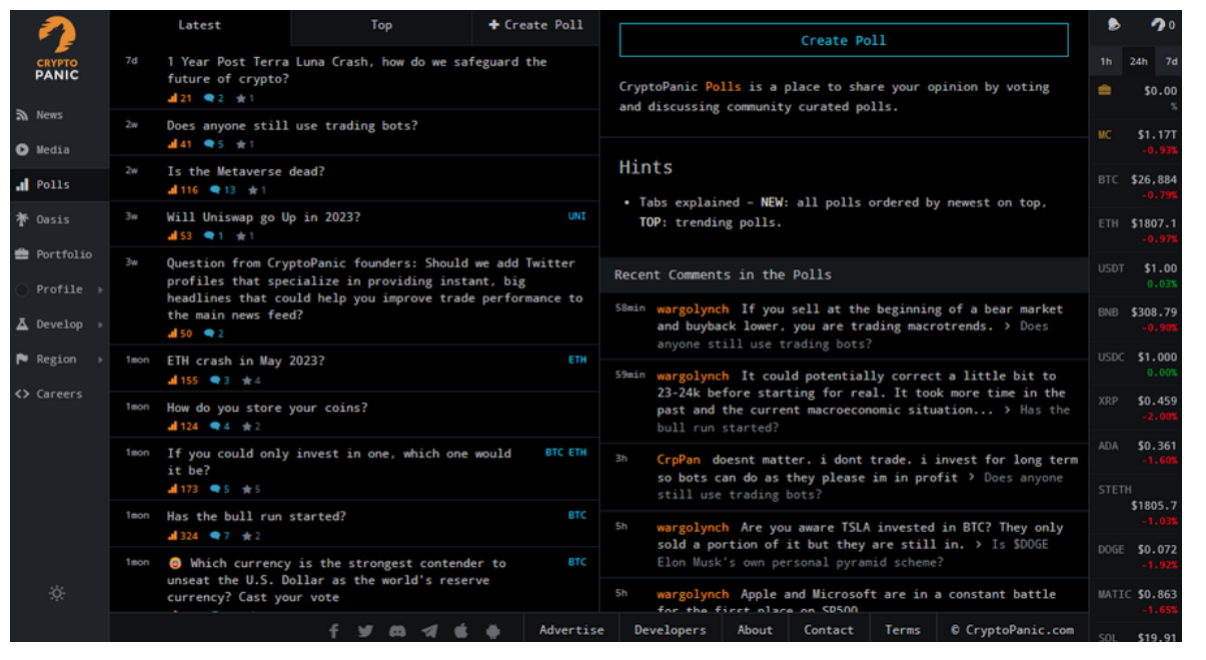Open poll "Will Uniswap go Up in 2023?"

coord(264,217)
